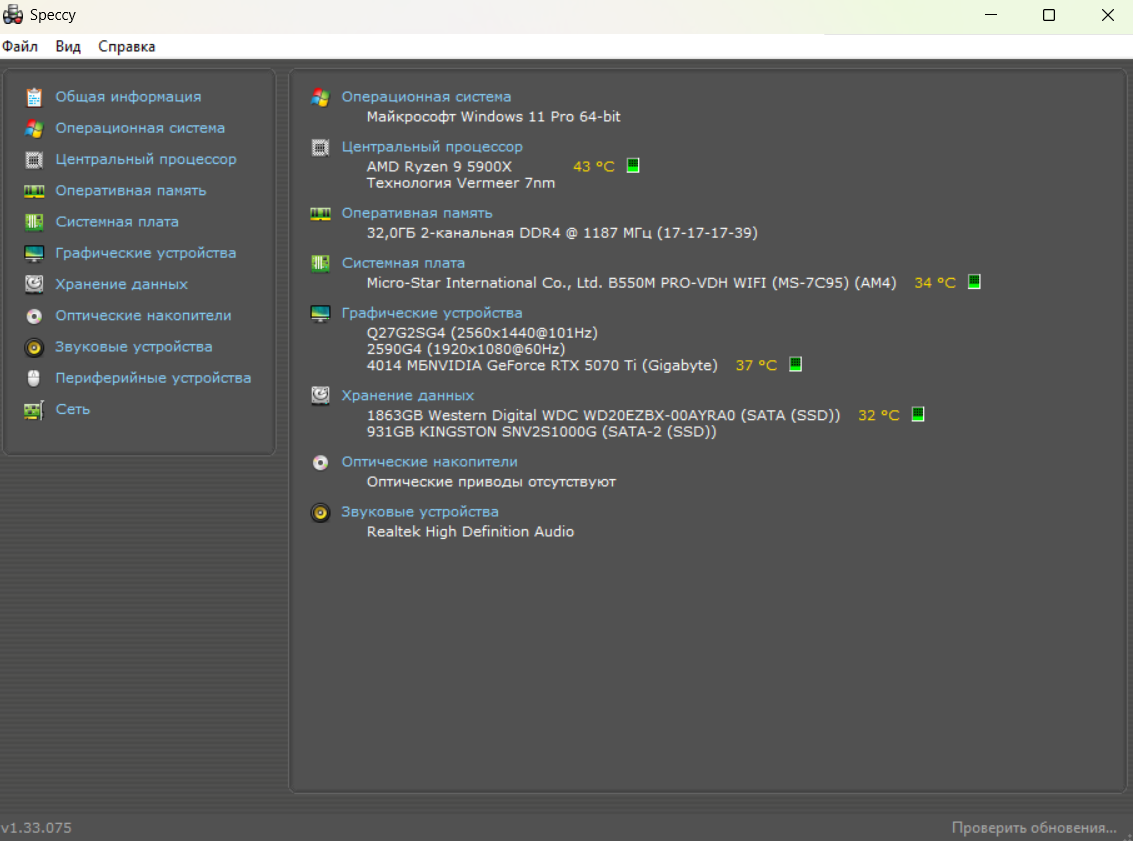Viewport: 1133px width, 841px height.
Task: Click the CPU temperature reading 43 °C
Action: pyautogui.click(x=594, y=166)
